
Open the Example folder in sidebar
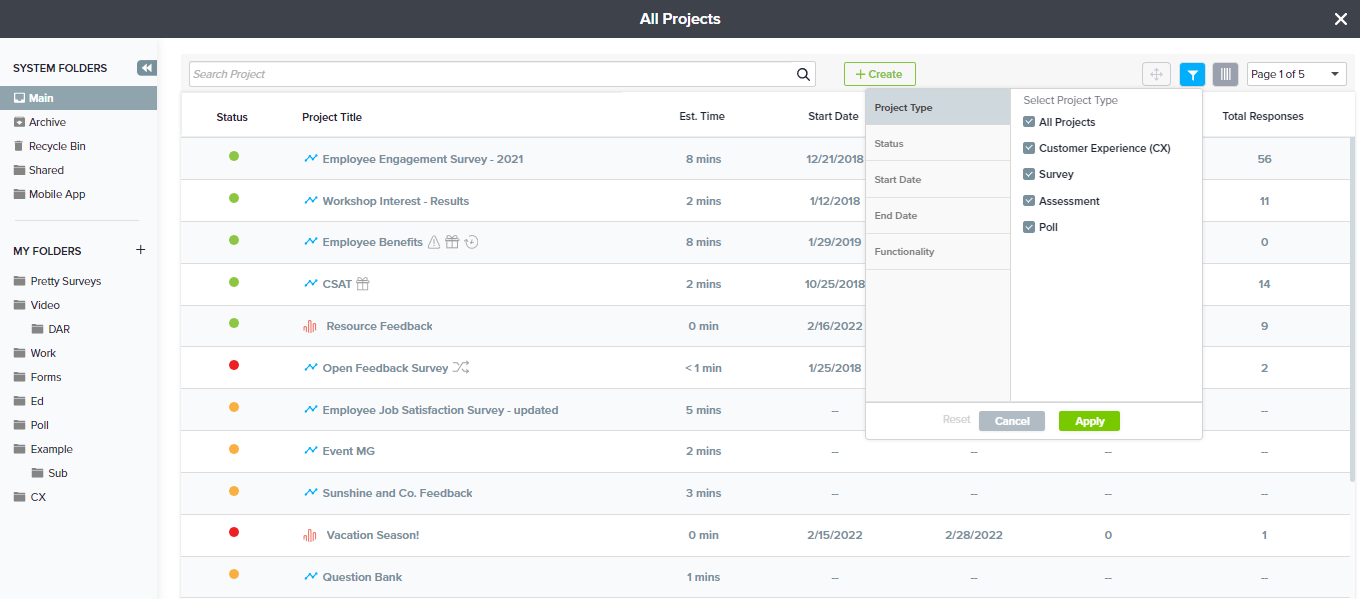click(x=51, y=449)
